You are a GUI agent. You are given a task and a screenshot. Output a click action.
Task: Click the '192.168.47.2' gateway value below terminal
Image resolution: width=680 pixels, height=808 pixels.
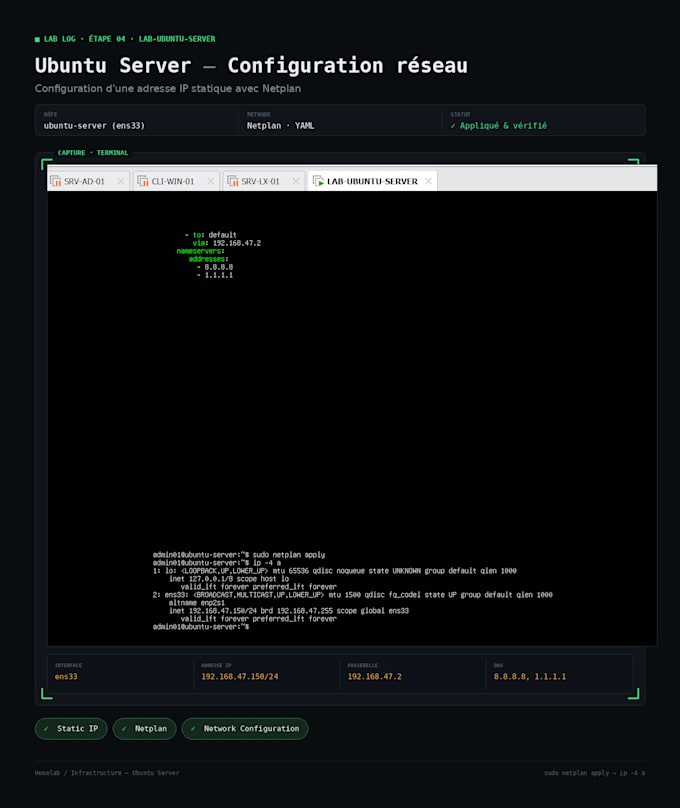[375, 677]
